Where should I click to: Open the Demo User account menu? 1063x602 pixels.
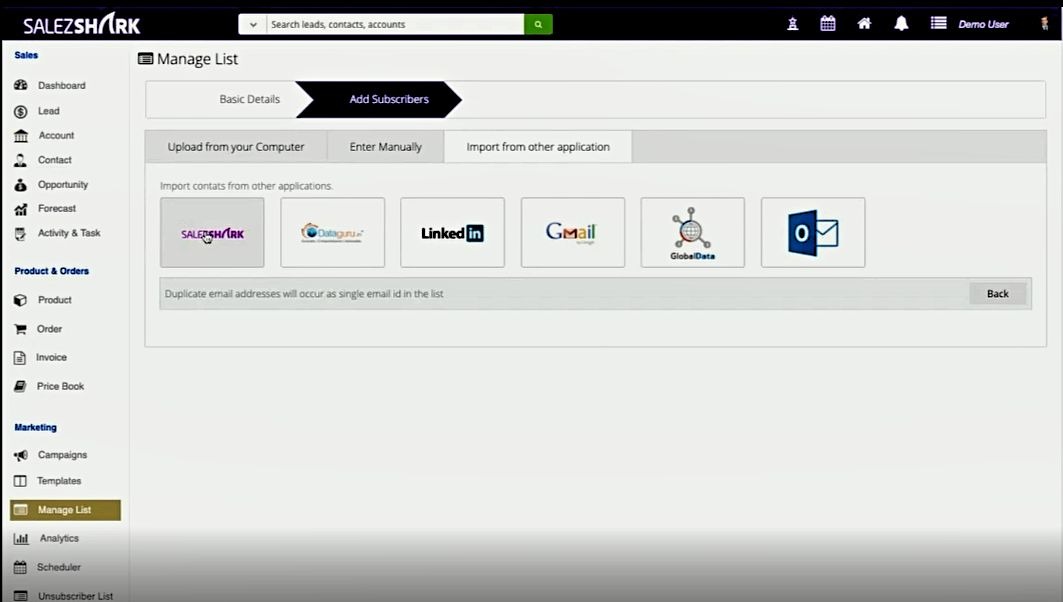pos(984,24)
